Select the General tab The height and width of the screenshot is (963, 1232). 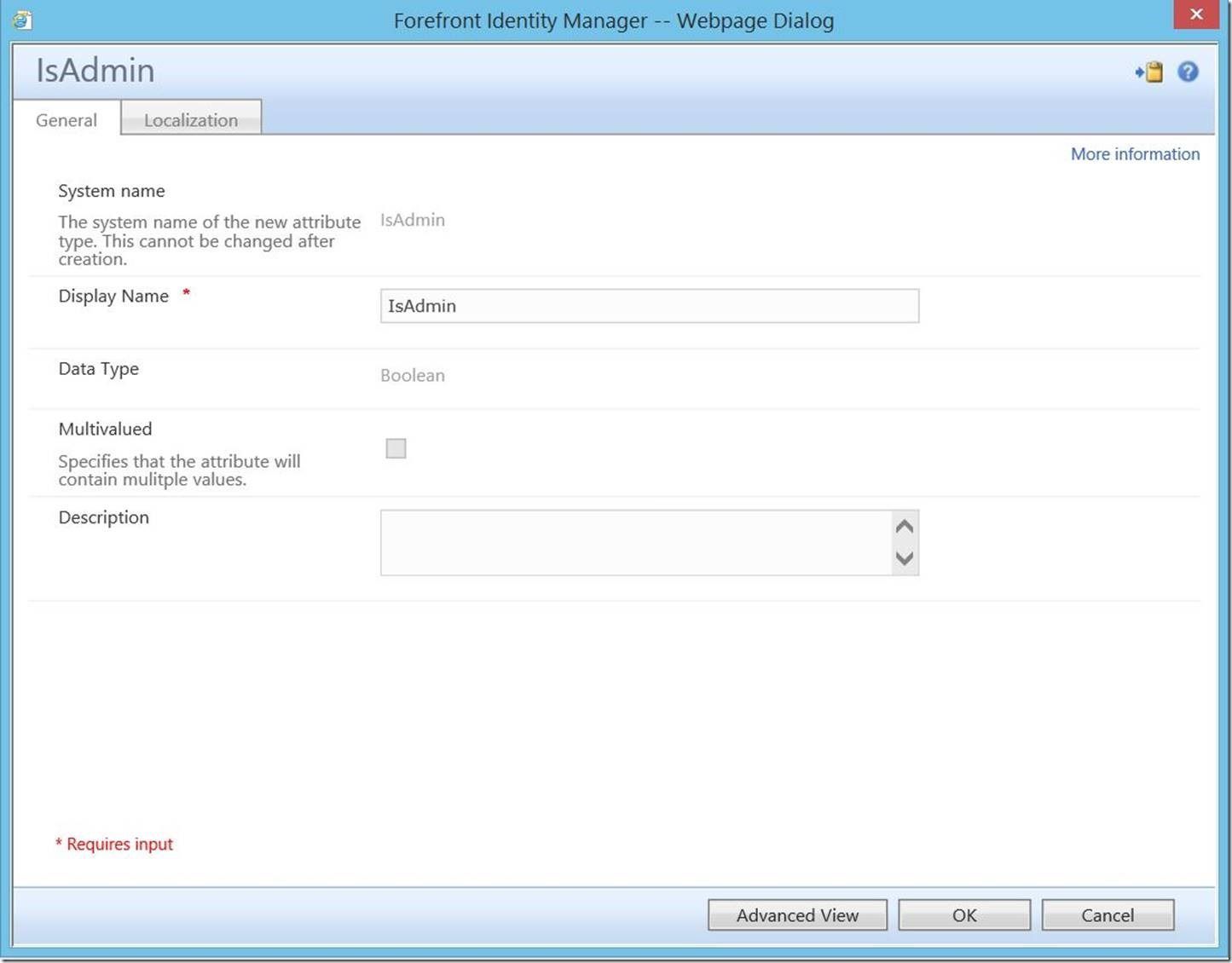(x=67, y=120)
